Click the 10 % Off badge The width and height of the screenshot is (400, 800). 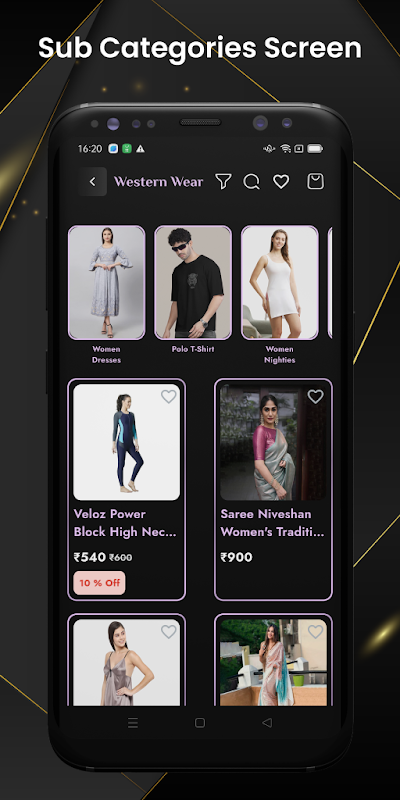tap(99, 583)
